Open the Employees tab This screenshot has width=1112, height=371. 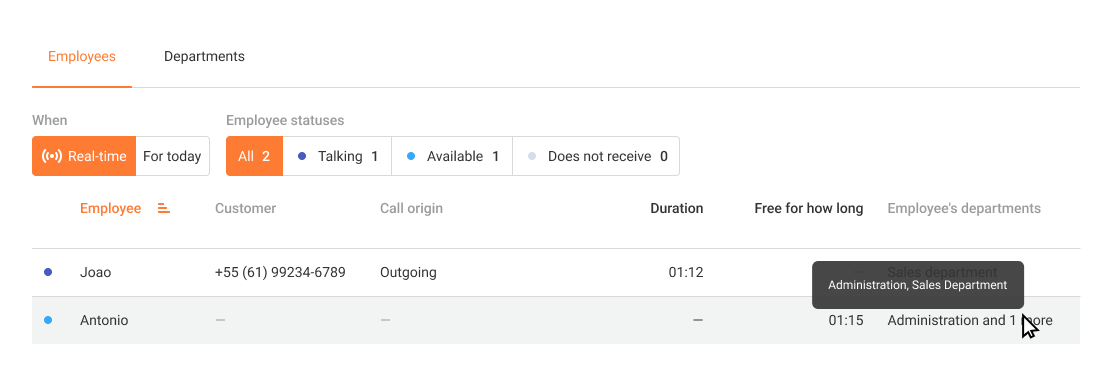coord(82,57)
